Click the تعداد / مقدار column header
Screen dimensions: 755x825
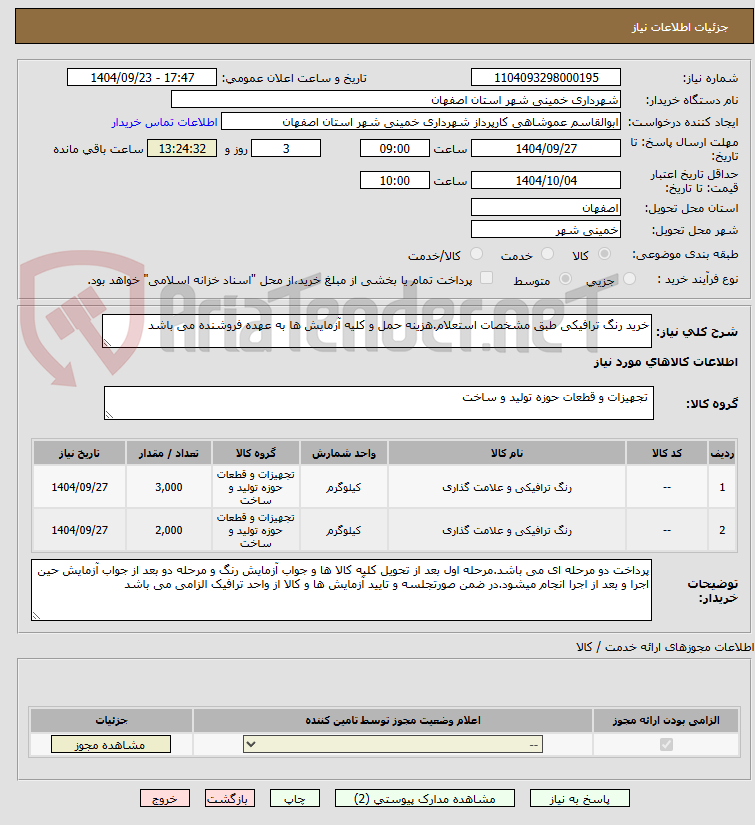[x=168, y=453]
